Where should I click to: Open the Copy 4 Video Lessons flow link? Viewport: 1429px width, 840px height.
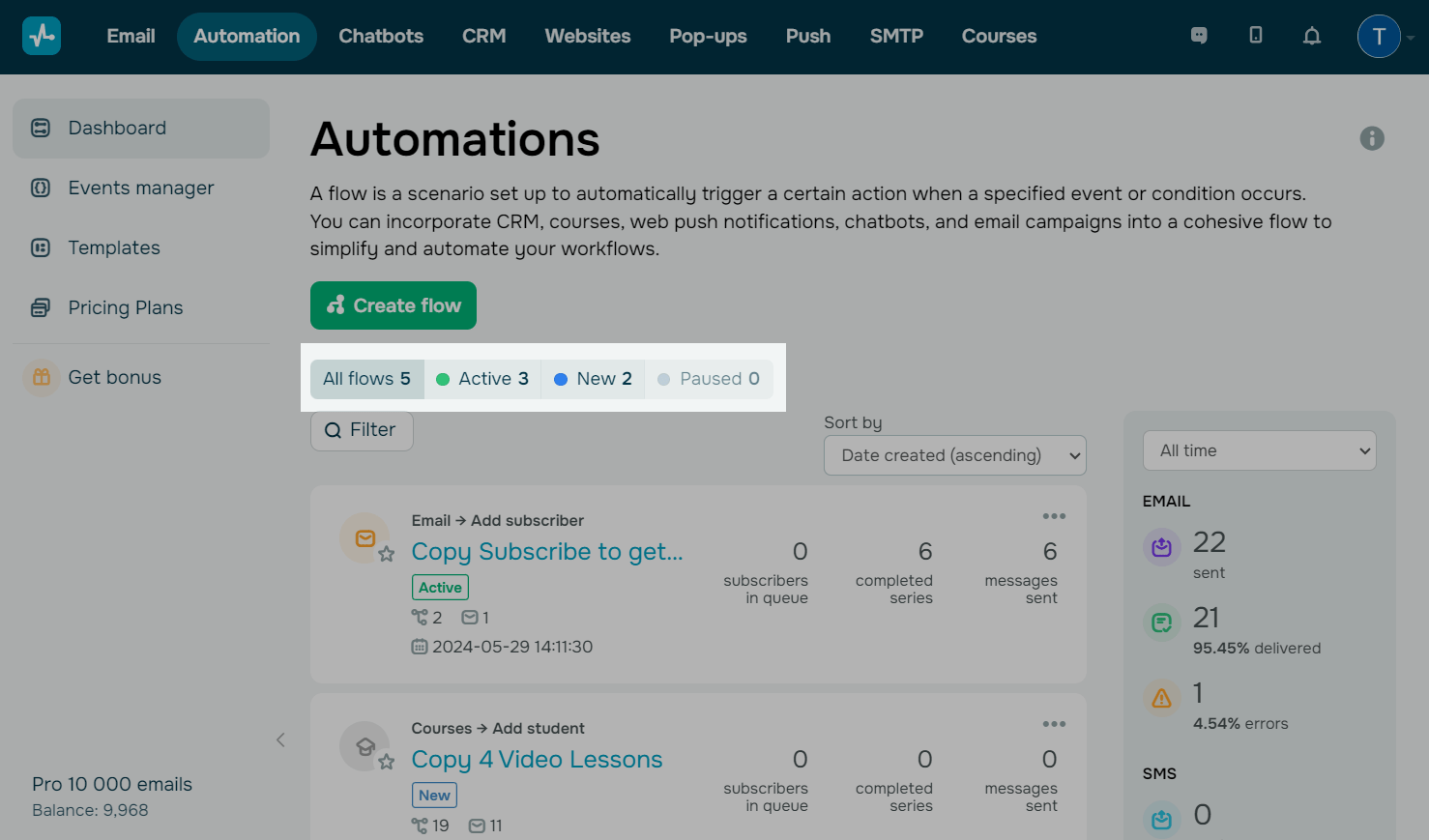537,760
